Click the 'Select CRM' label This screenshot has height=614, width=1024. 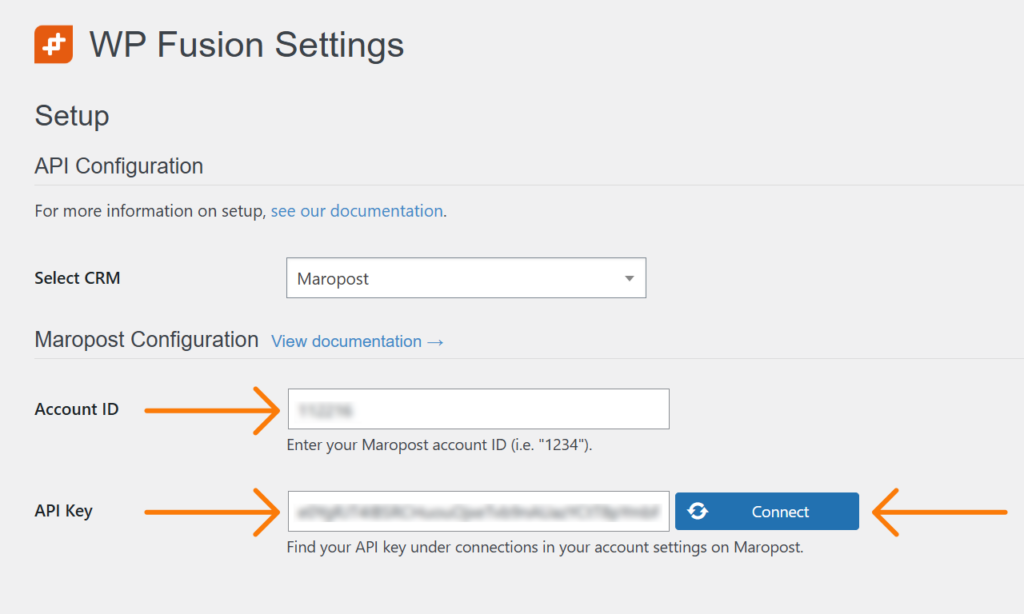coord(77,278)
